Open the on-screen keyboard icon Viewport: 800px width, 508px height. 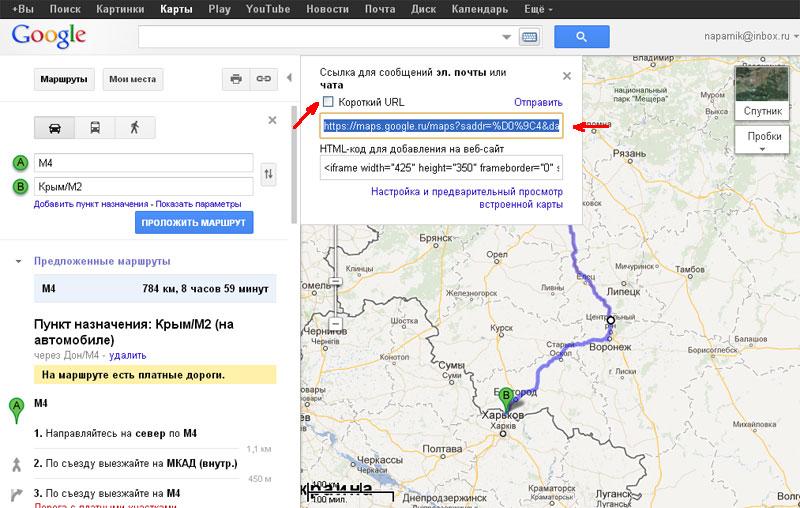coord(529,37)
